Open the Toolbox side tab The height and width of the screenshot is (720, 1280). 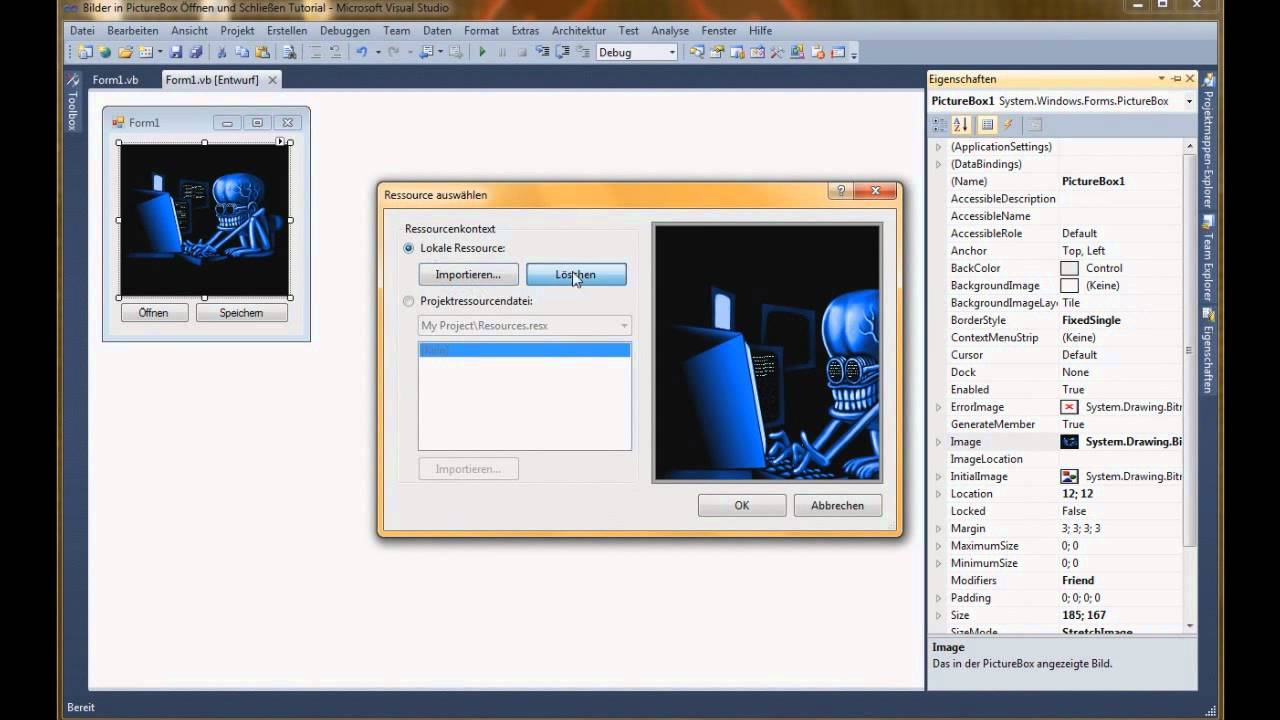71,110
